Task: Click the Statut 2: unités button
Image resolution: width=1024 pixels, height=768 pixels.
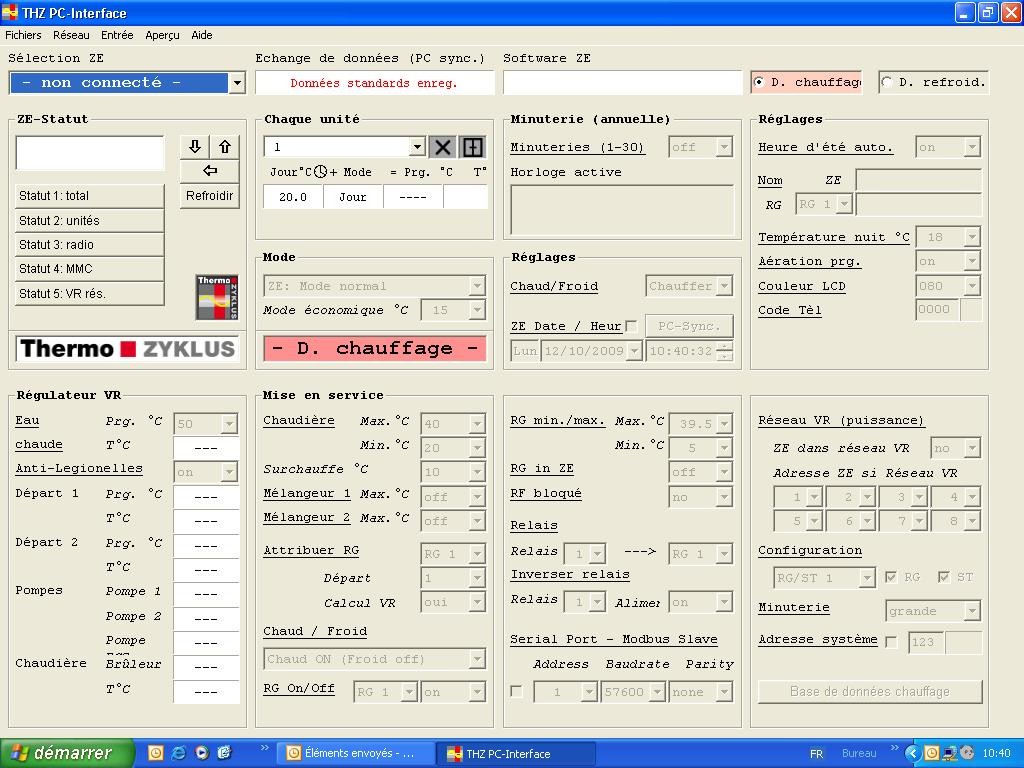Action: coord(89,220)
